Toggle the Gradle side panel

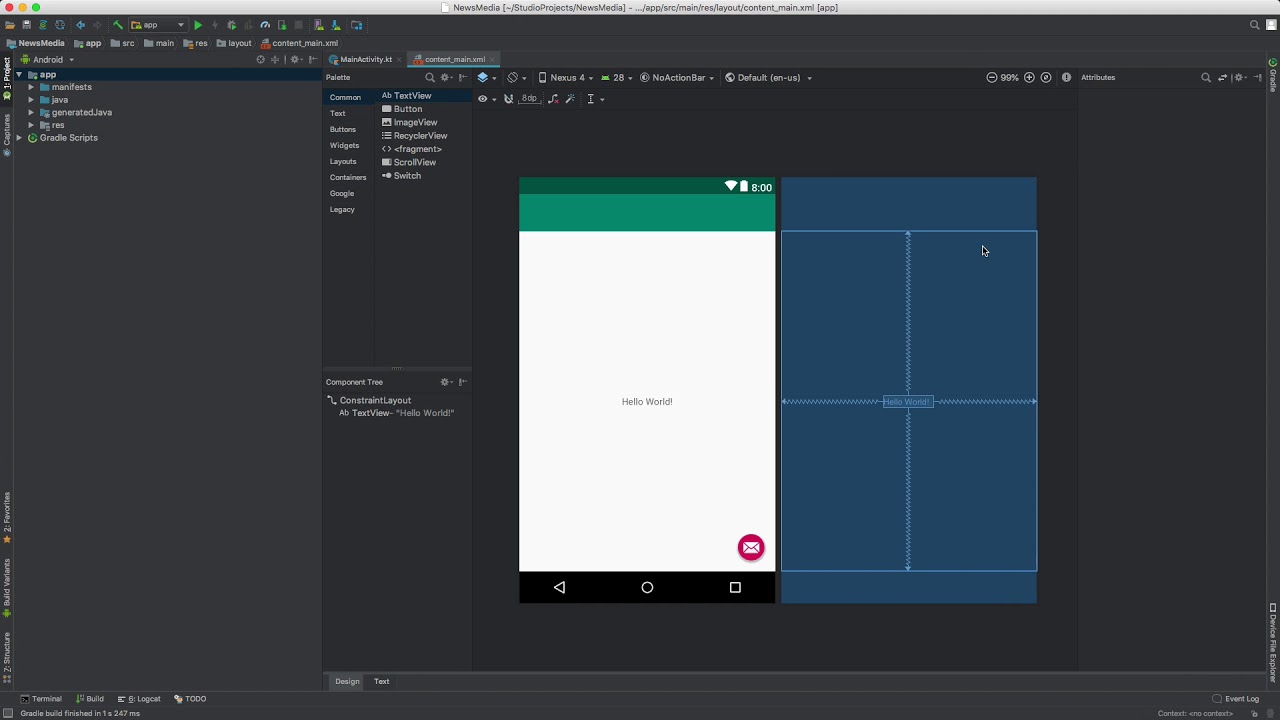coord(1273,75)
